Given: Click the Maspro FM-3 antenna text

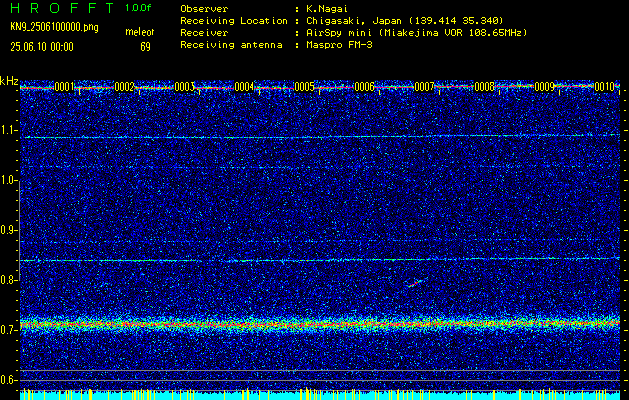Looking at the screenshot, I should 340,45.
